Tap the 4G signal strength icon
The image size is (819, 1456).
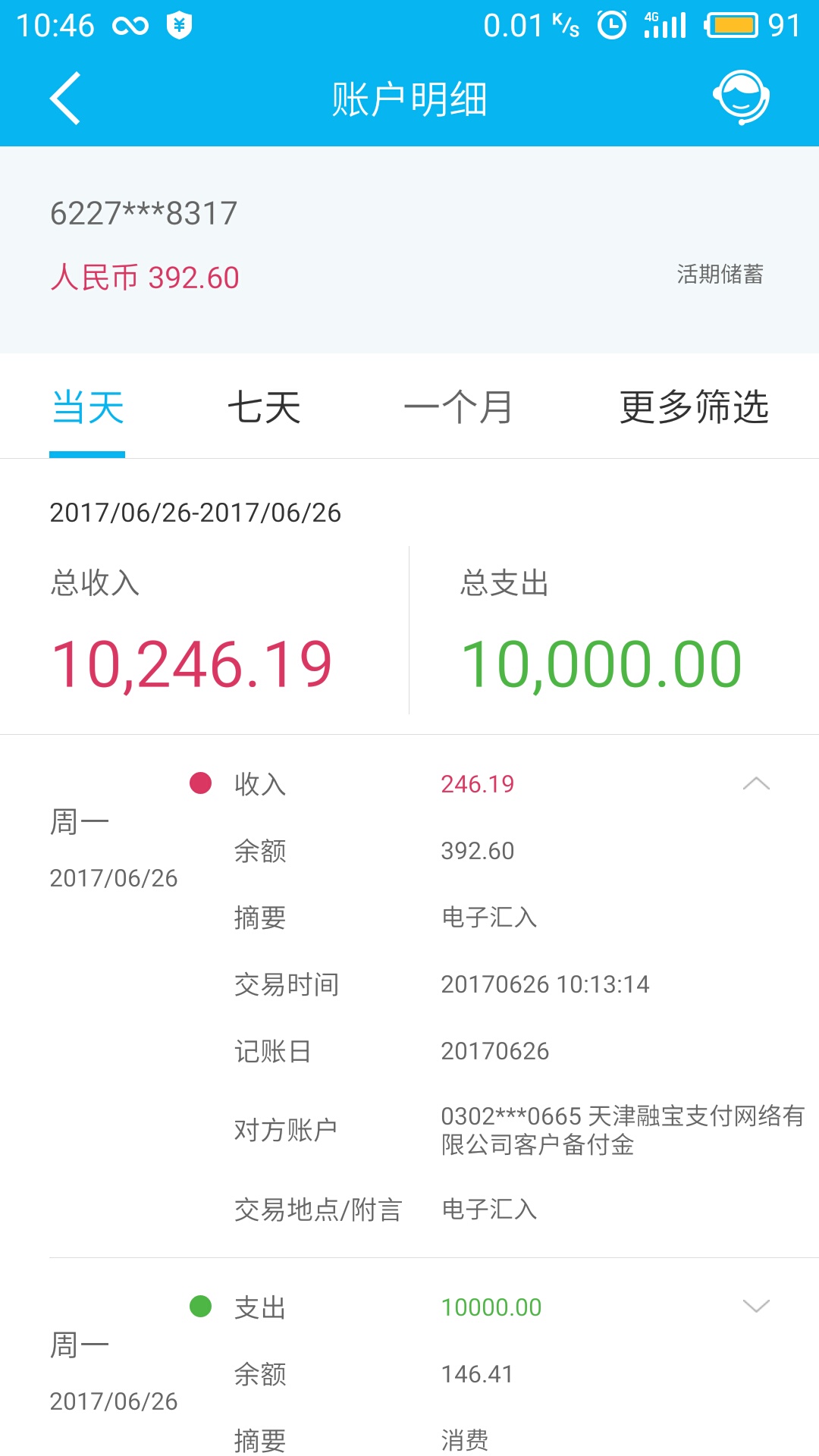(665, 25)
